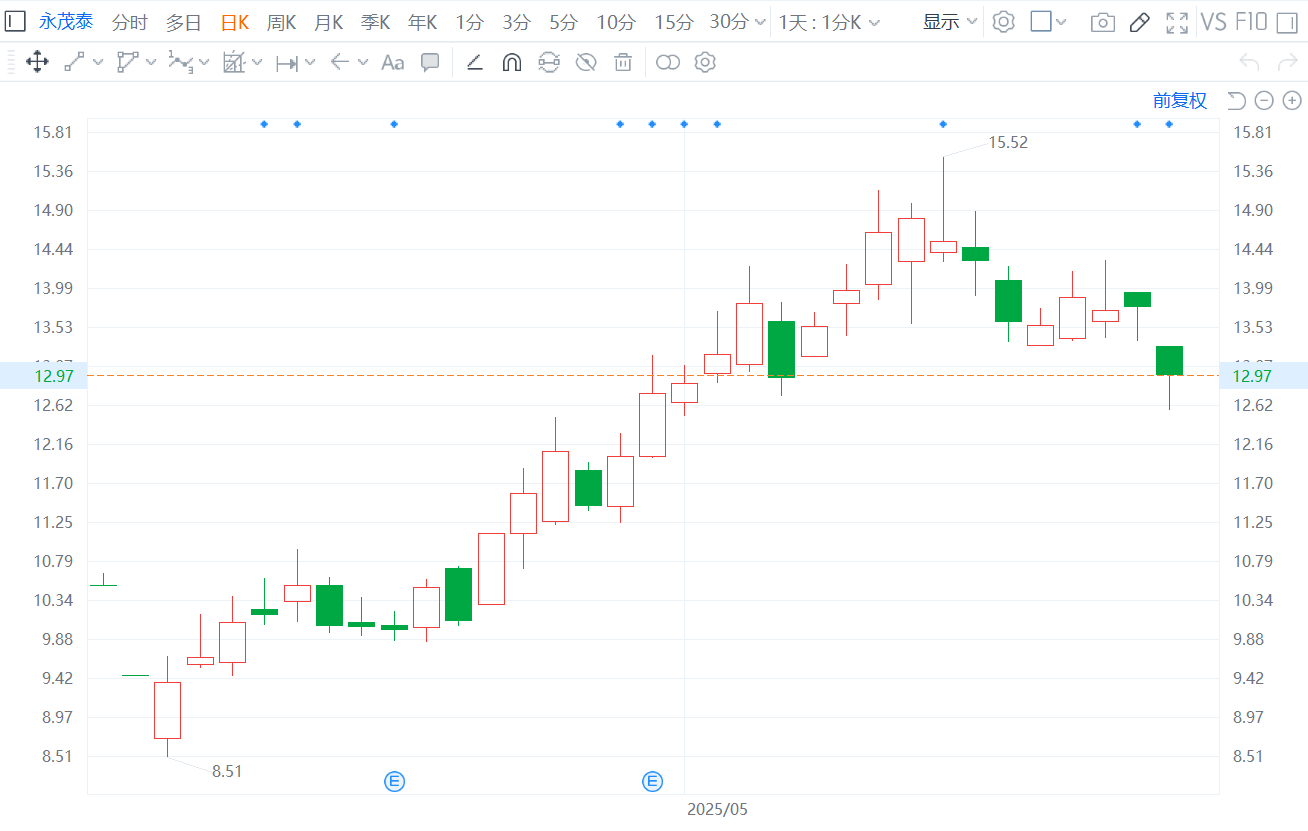Image resolution: width=1308 pixels, height=831 pixels.
Task: Zoom in chart with plus circle
Action: pyautogui.click(x=1292, y=100)
